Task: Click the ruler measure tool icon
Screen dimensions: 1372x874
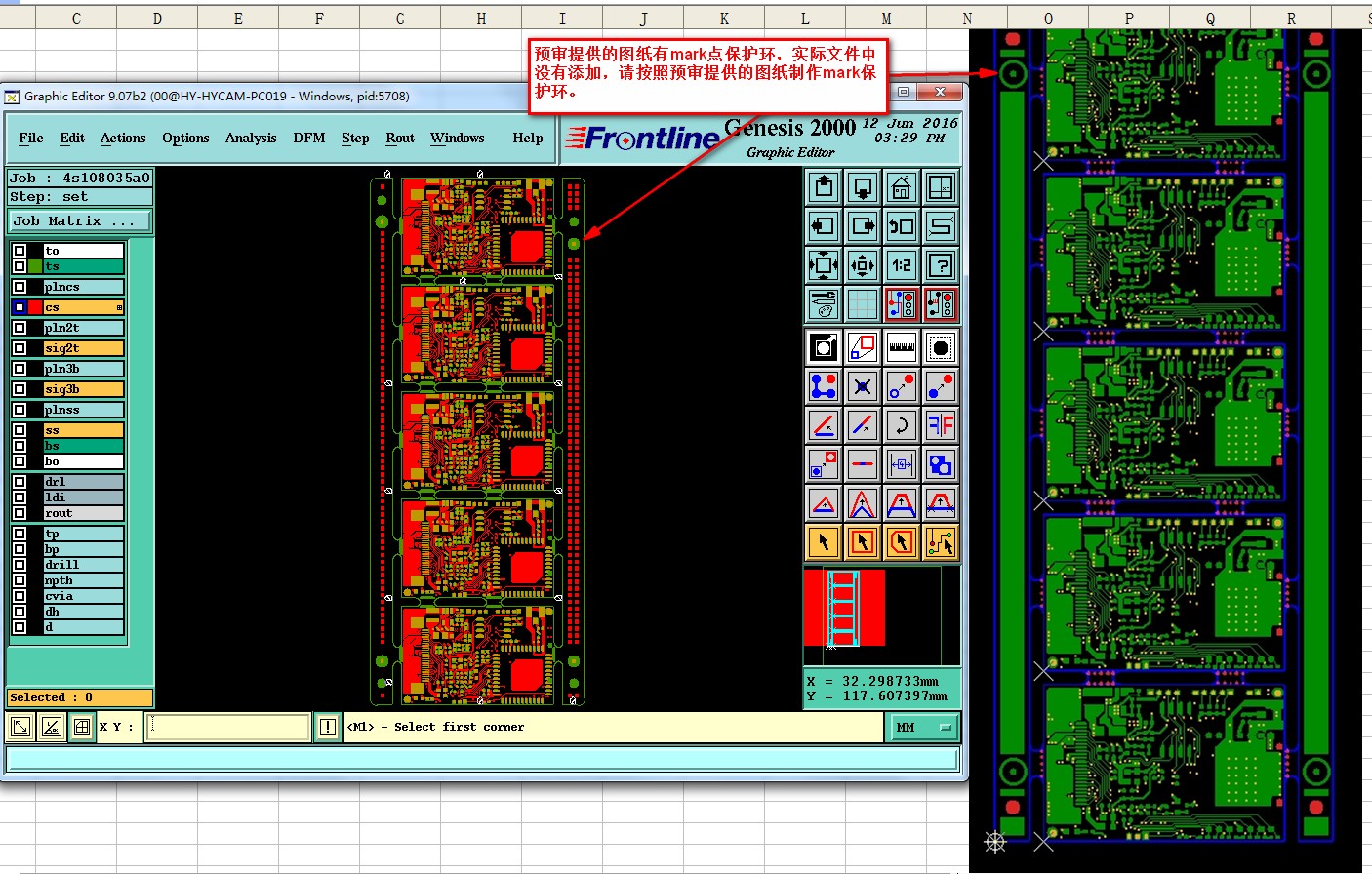Action: (x=902, y=347)
